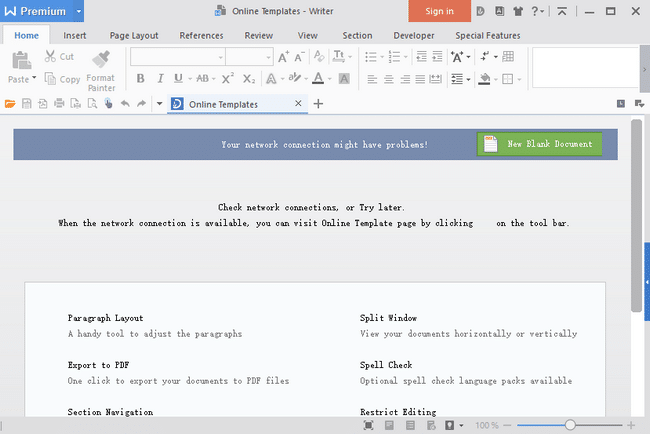Apply bulleted list icon
The image size is (650, 434).
click(371, 57)
